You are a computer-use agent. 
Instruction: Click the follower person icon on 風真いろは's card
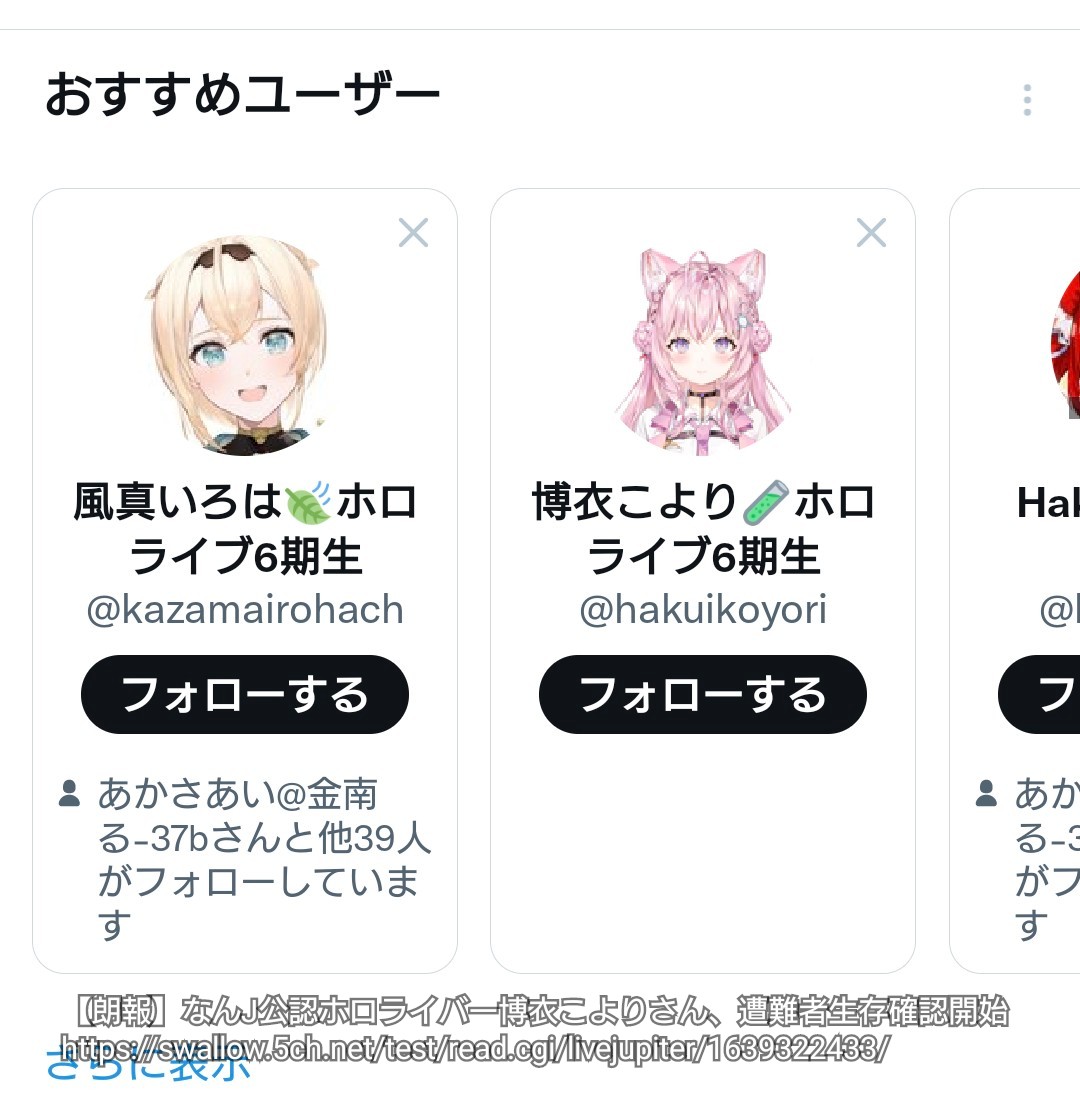point(69,793)
